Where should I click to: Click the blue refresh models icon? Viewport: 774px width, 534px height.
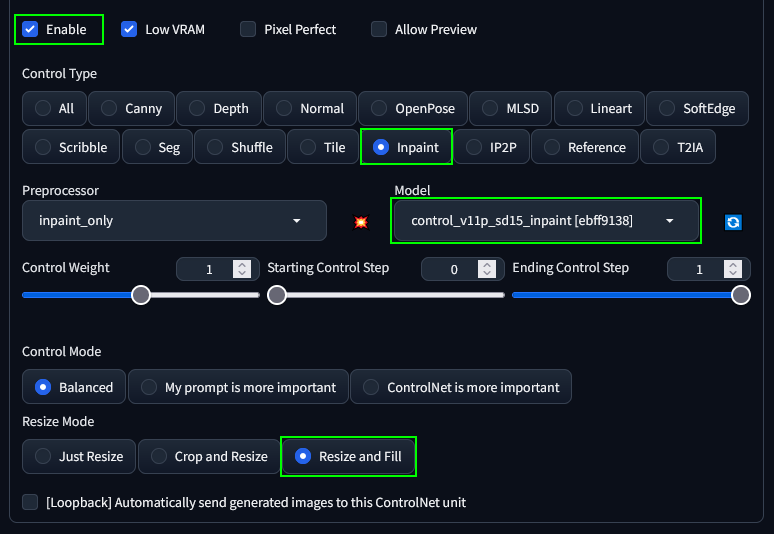(x=733, y=222)
